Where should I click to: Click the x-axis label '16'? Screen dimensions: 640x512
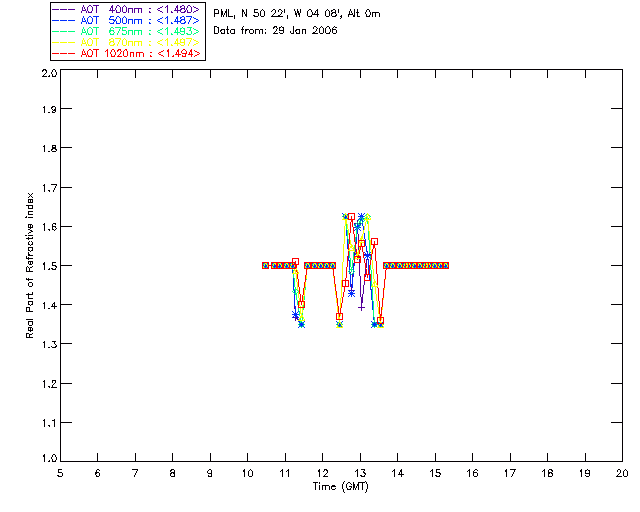[x=472, y=473]
